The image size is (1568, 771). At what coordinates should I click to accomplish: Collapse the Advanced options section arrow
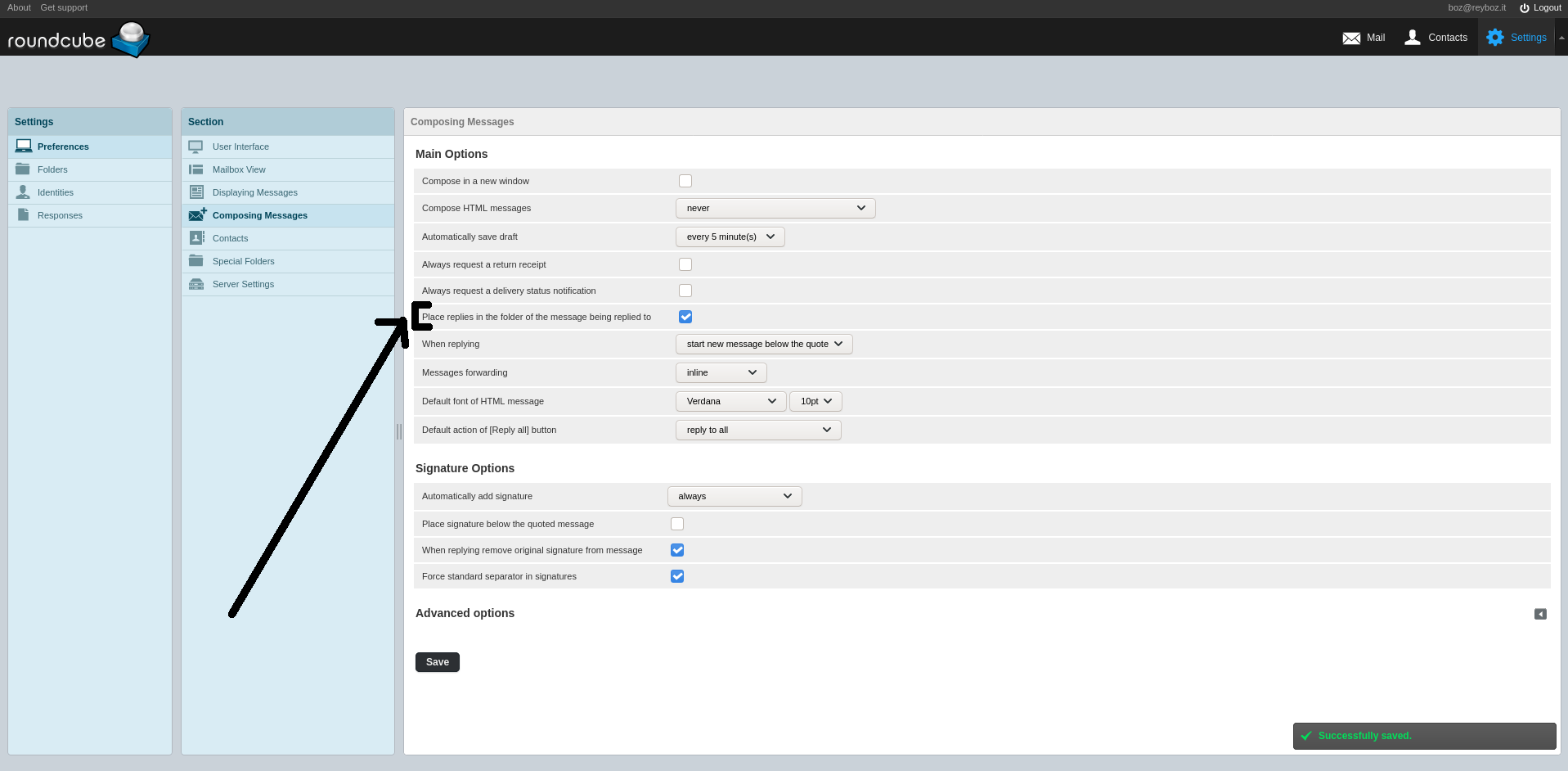[1540, 614]
